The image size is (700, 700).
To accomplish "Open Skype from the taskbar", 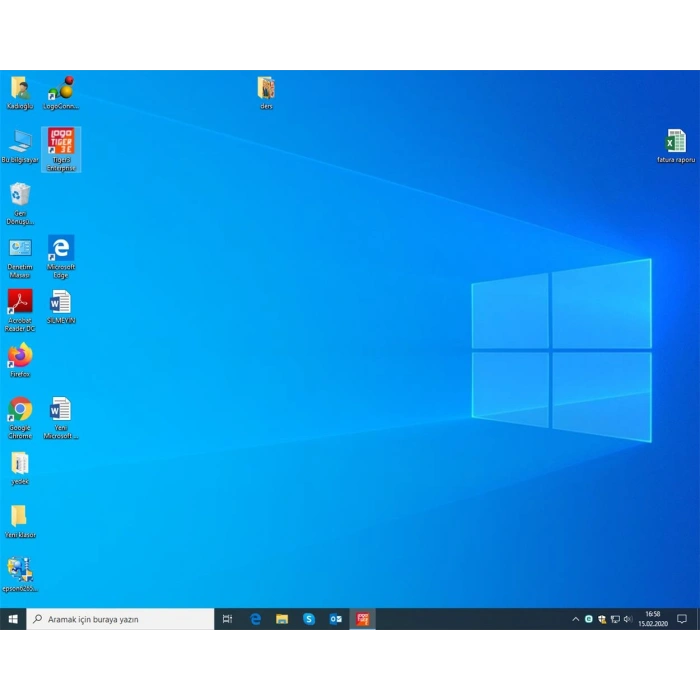I will tap(309, 619).
